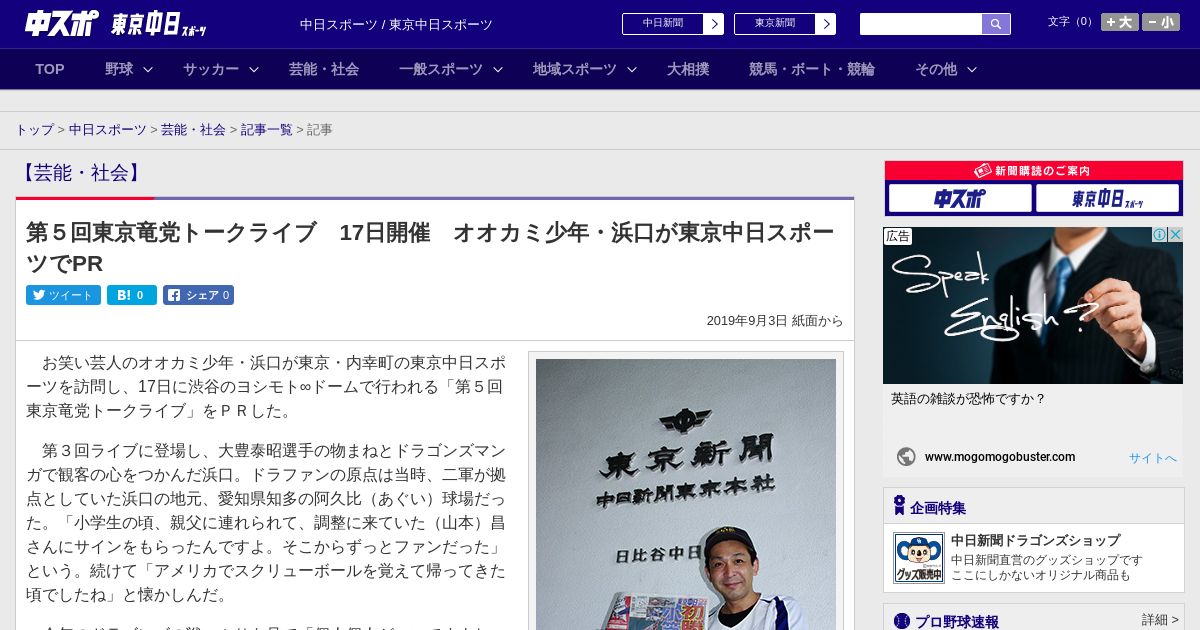Image resolution: width=1200 pixels, height=630 pixels.
Task: Open the 競馬・ボート・競輪 menu item
Action: click(812, 69)
